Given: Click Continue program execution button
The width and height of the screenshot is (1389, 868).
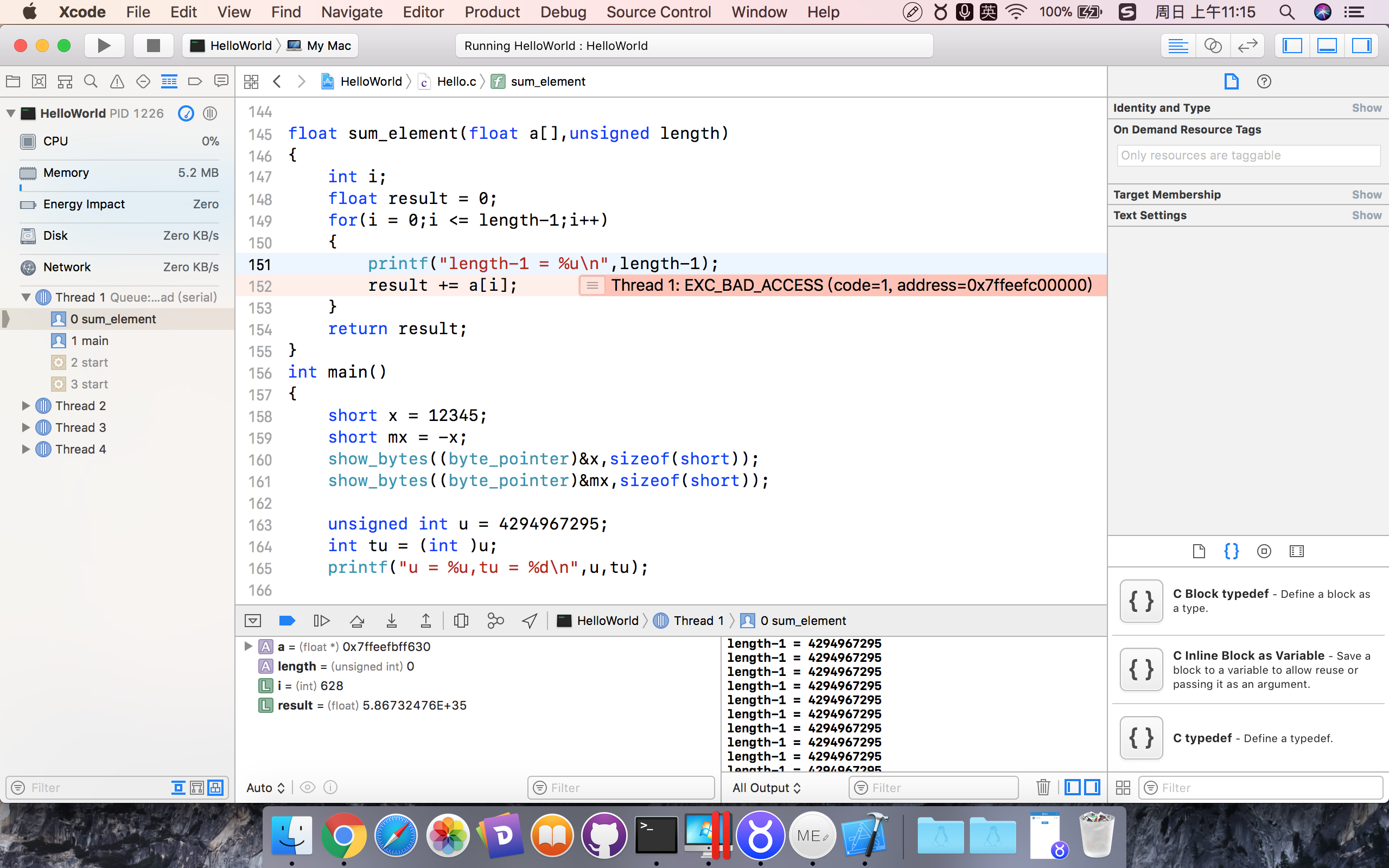Looking at the screenshot, I should click(321, 621).
